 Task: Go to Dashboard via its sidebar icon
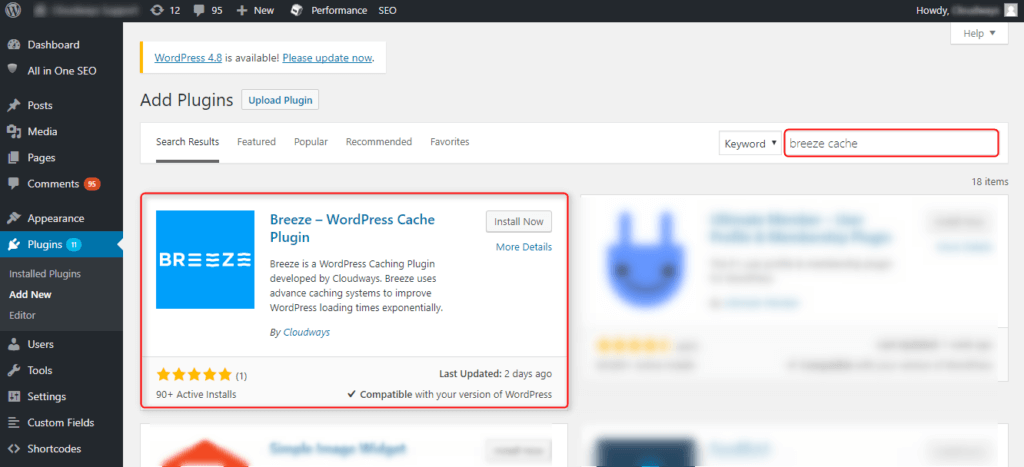[13, 45]
